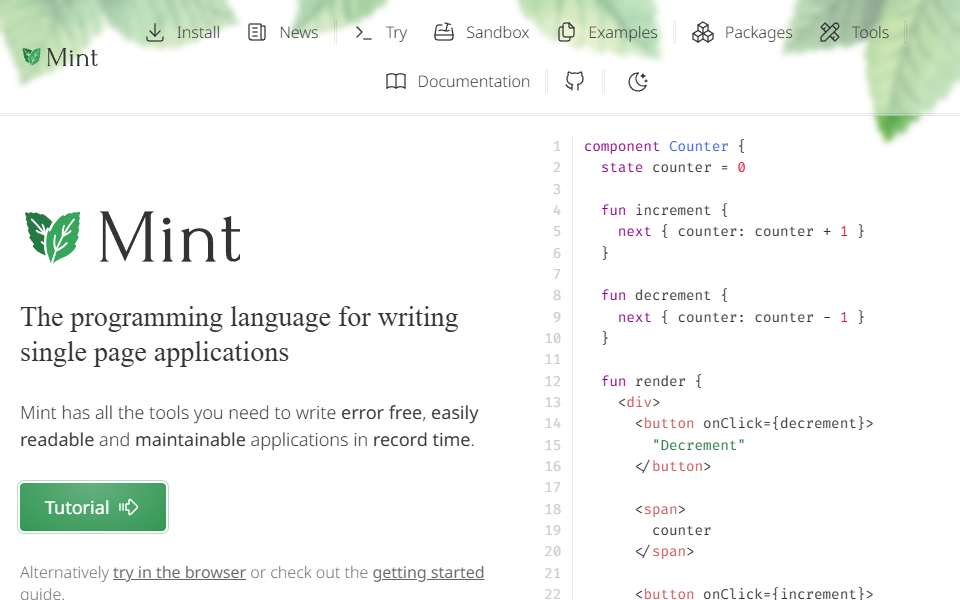Click line number 12 in code gutter
This screenshot has width=960, height=600.
552,381
